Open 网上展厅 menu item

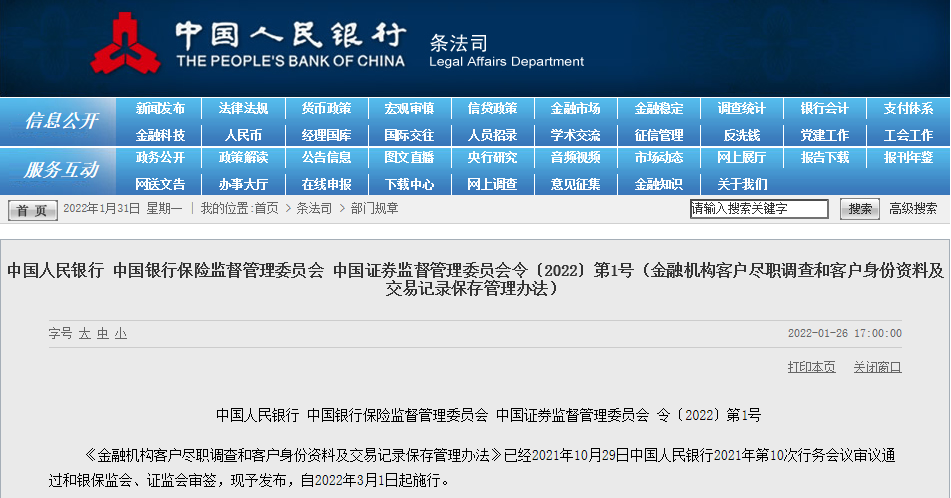click(x=742, y=158)
